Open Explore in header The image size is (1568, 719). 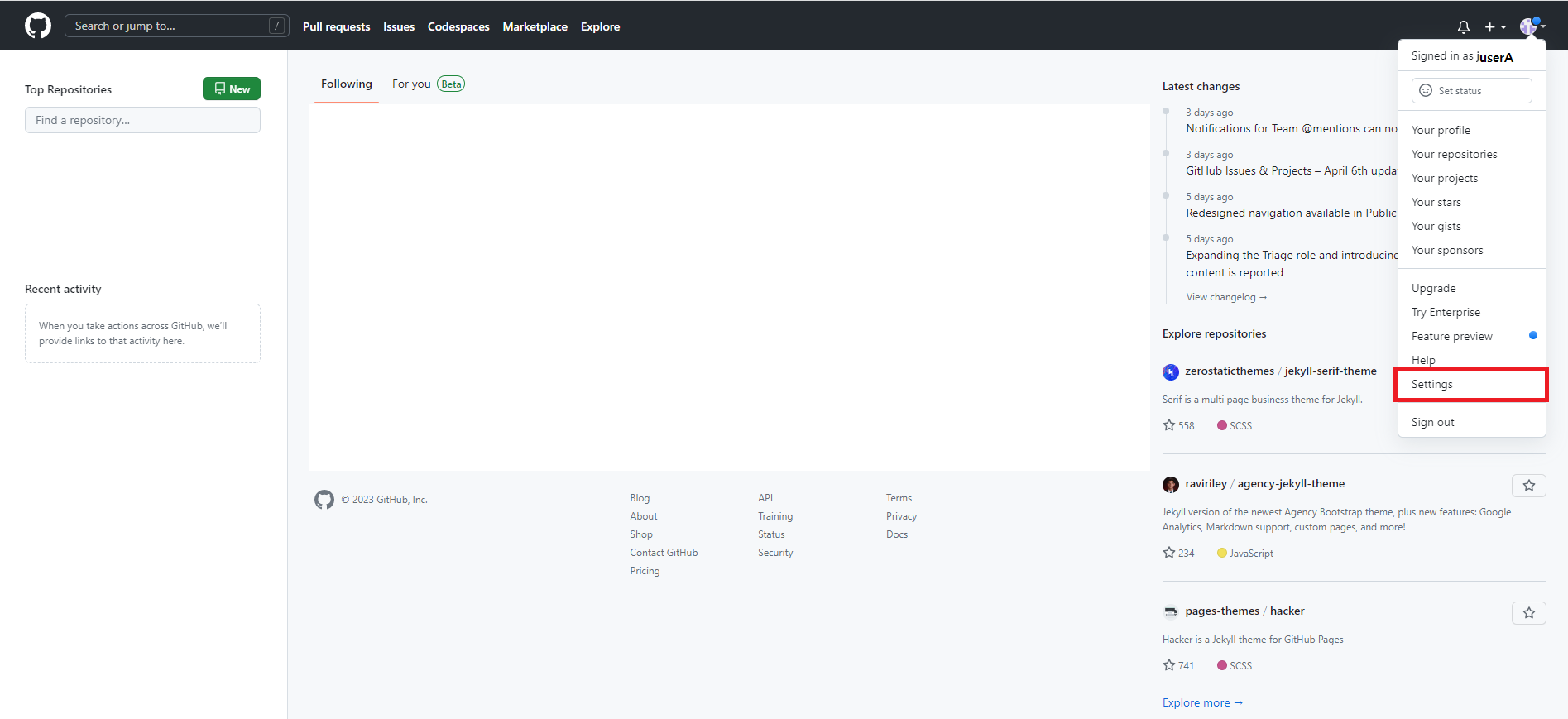tap(600, 26)
